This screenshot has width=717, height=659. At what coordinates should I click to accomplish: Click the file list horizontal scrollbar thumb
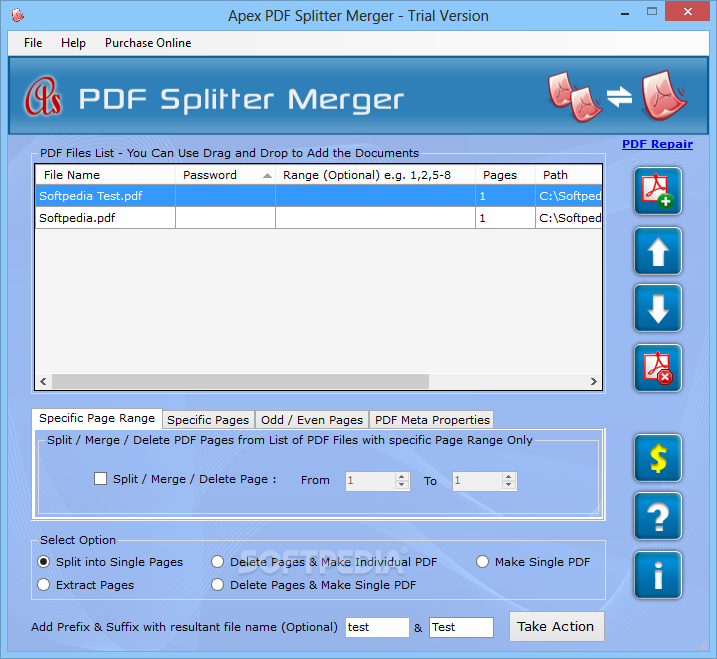pos(240,381)
